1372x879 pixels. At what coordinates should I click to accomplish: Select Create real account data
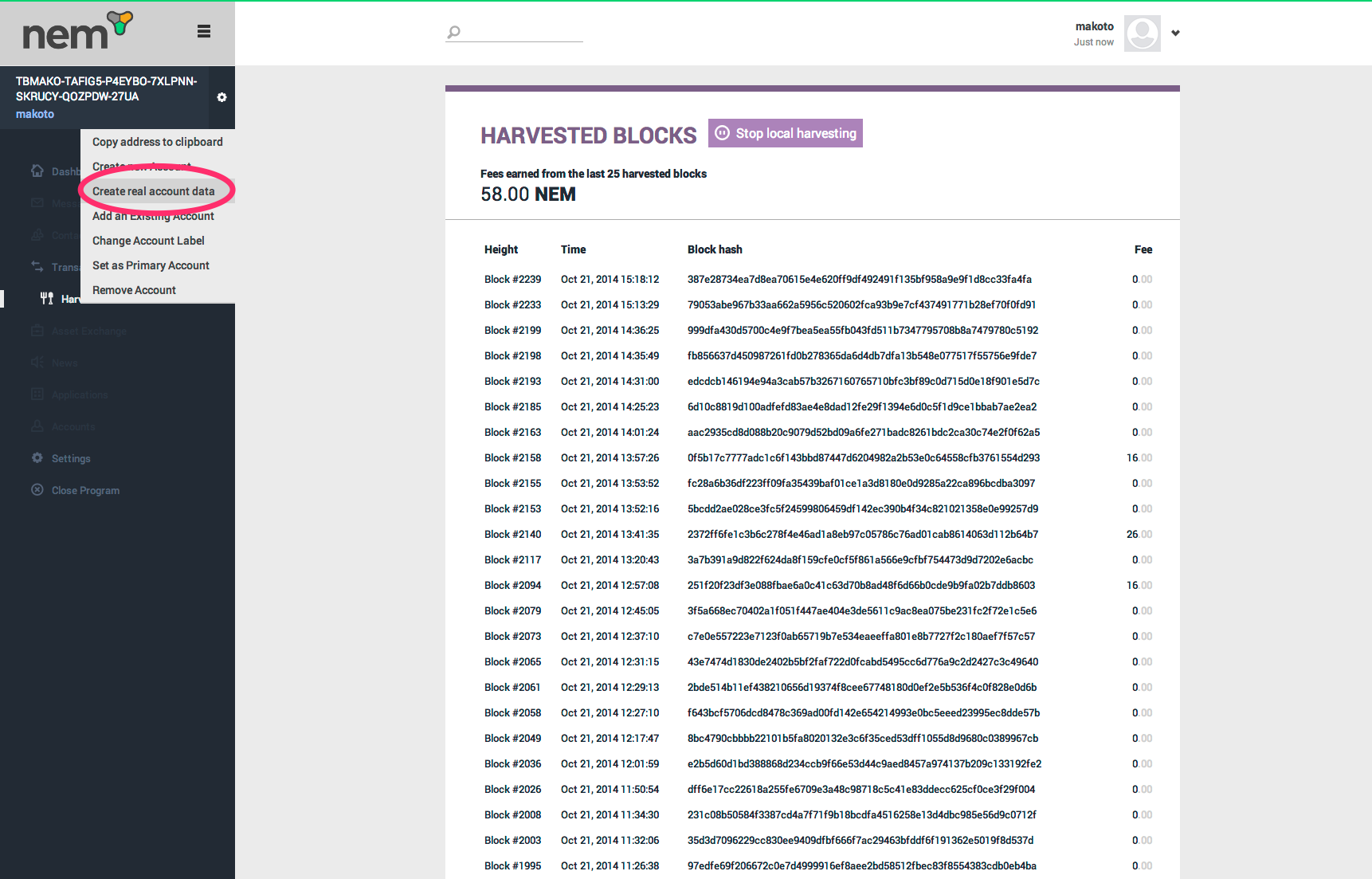point(158,191)
